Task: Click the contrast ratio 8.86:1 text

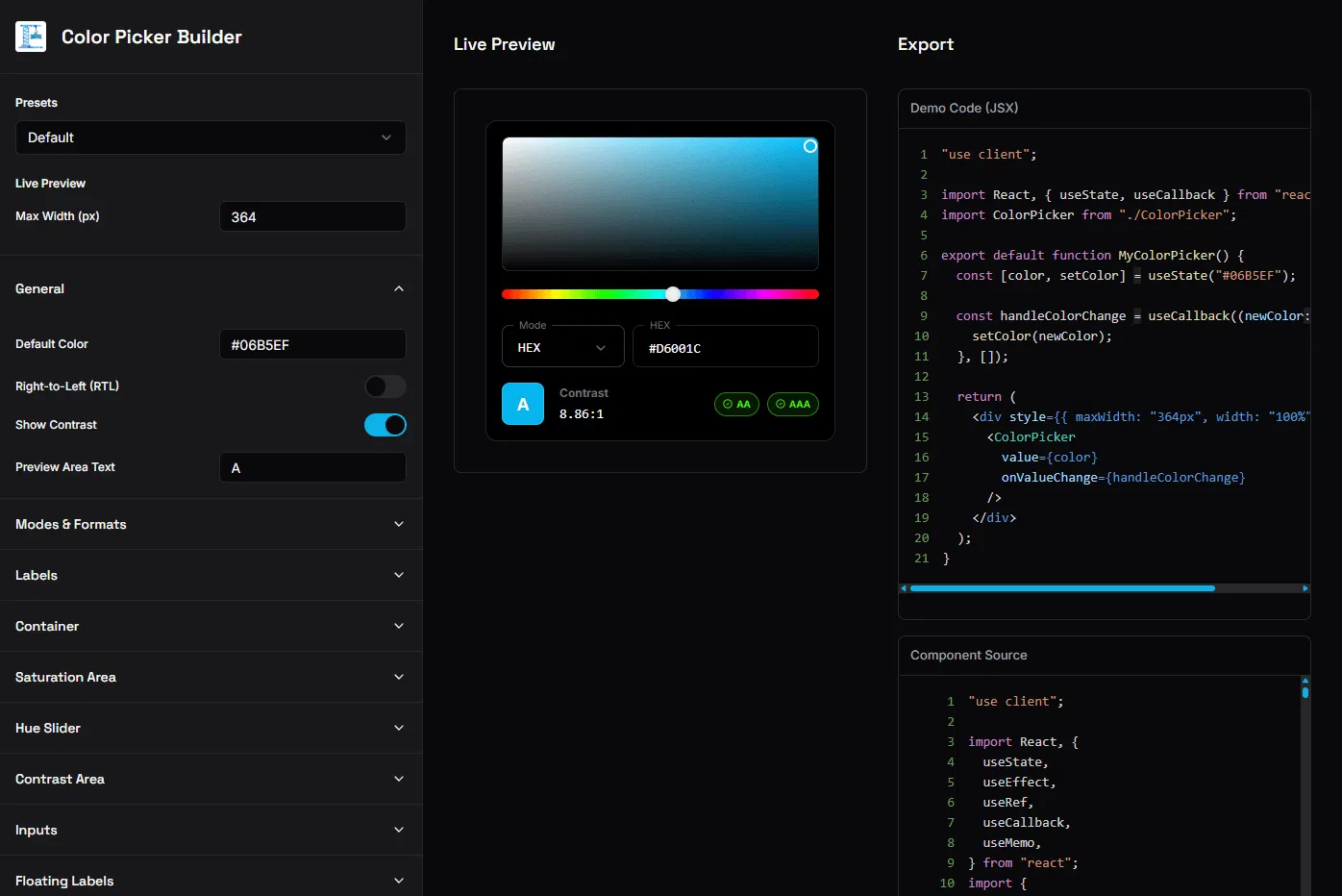Action: [x=582, y=414]
